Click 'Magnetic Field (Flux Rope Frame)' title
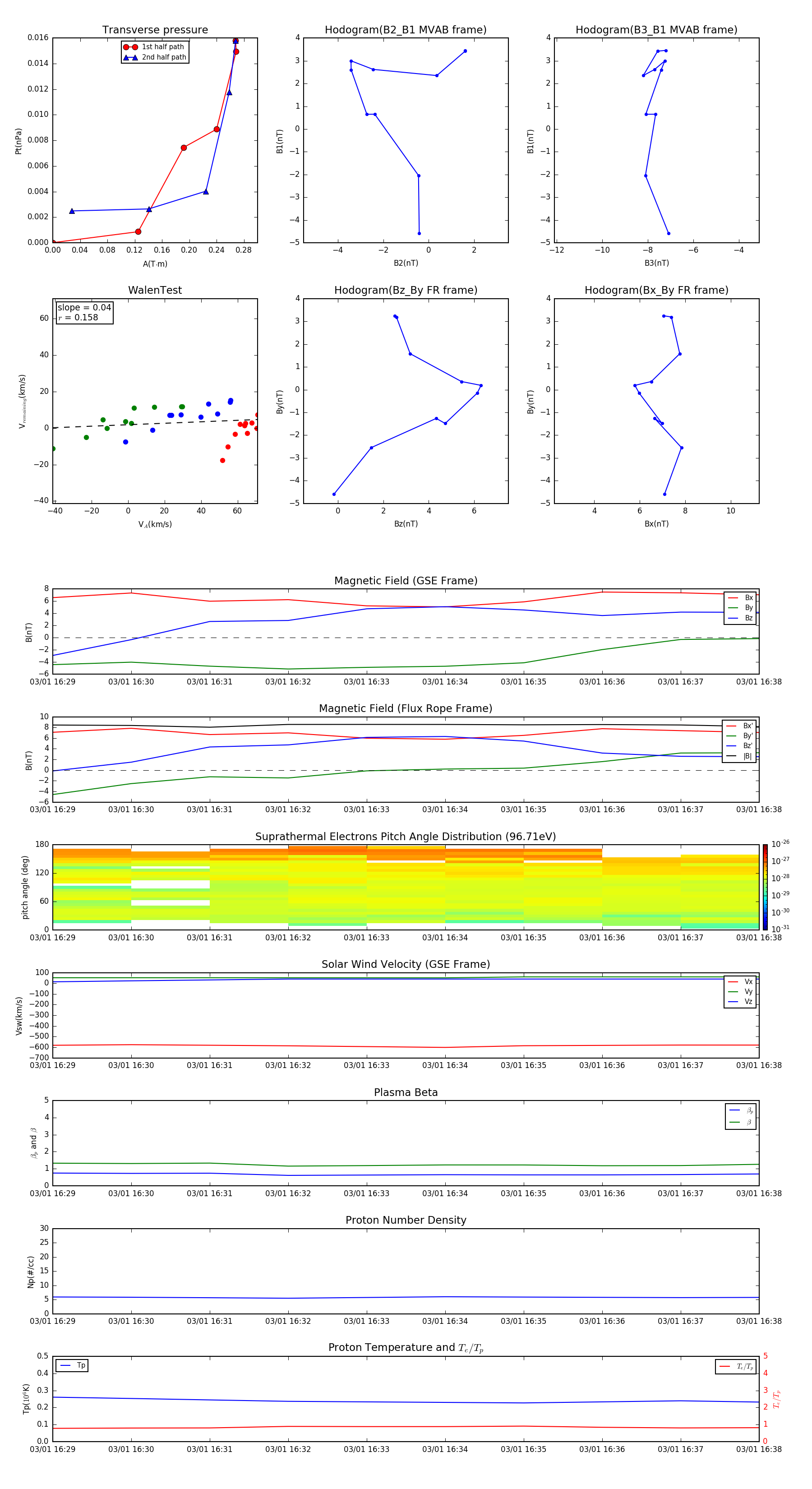Viewport: 812px width, 1489px height. [x=406, y=709]
